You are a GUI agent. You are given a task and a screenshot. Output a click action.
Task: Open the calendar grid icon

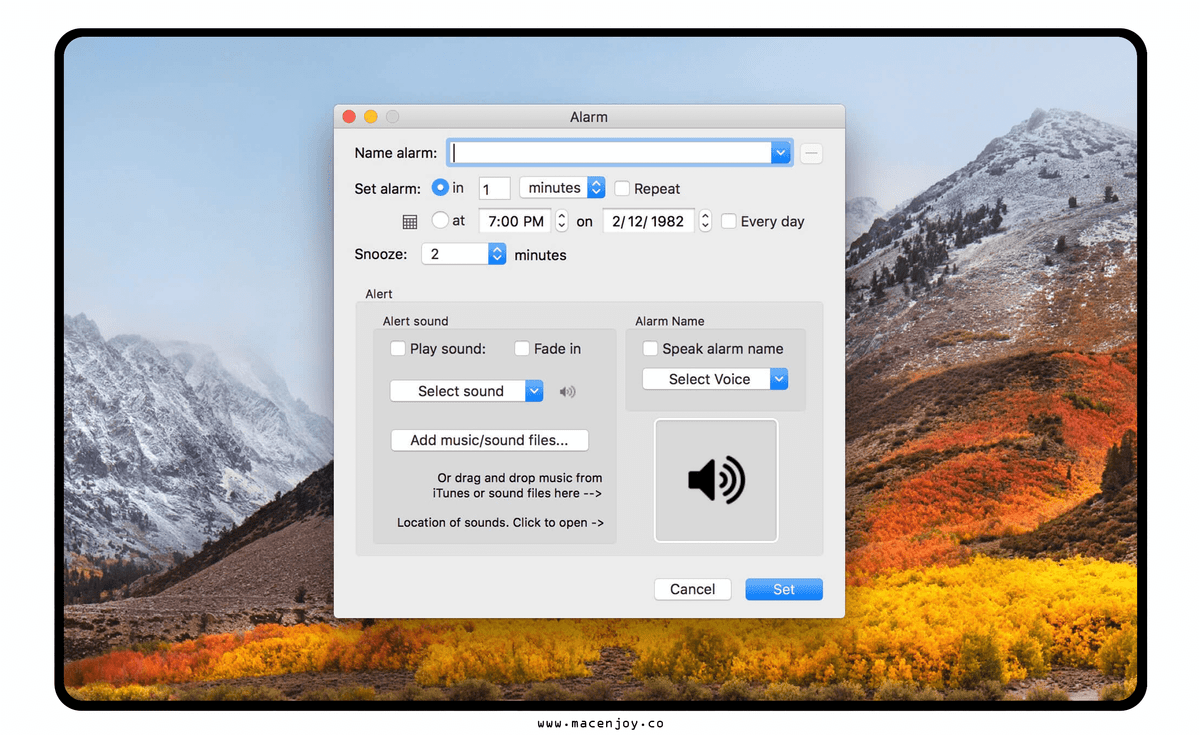coord(409,222)
